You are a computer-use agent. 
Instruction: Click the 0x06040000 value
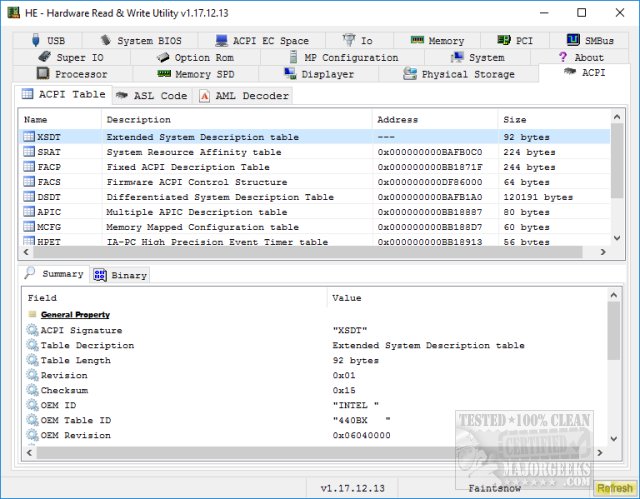pyautogui.click(x=361, y=435)
